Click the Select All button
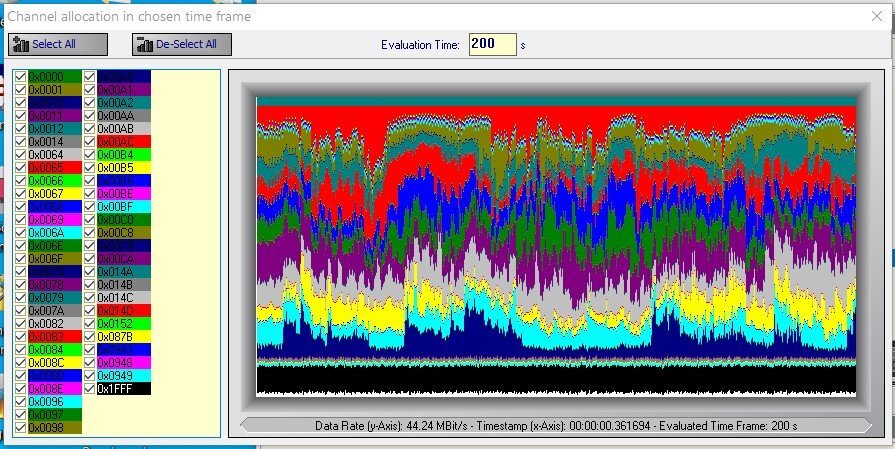The height and width of the screenshot is (449, 895). pyautogui.click(x=57, y=44)
